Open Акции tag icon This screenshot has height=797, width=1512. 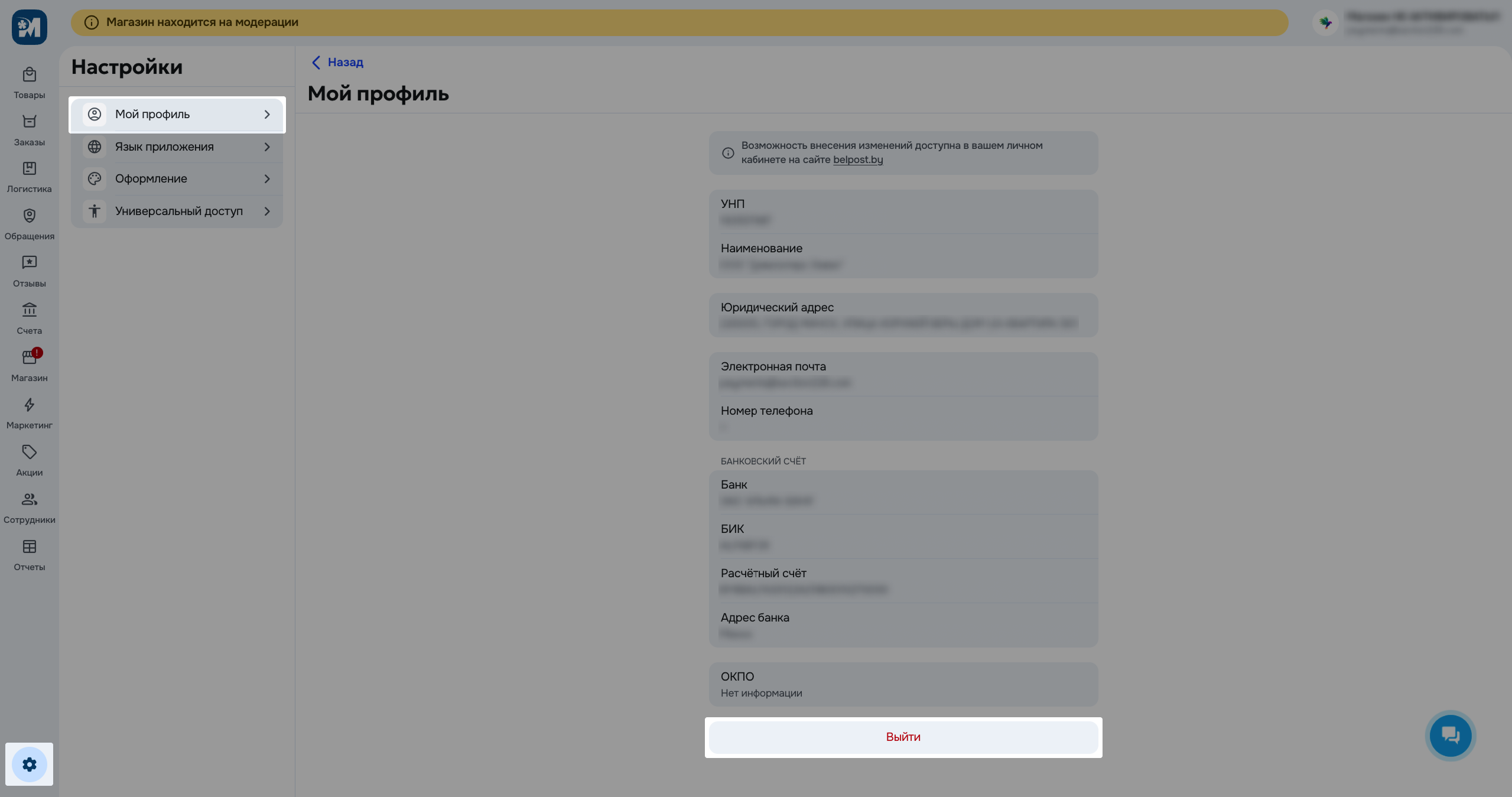click(x=29, y=452)
